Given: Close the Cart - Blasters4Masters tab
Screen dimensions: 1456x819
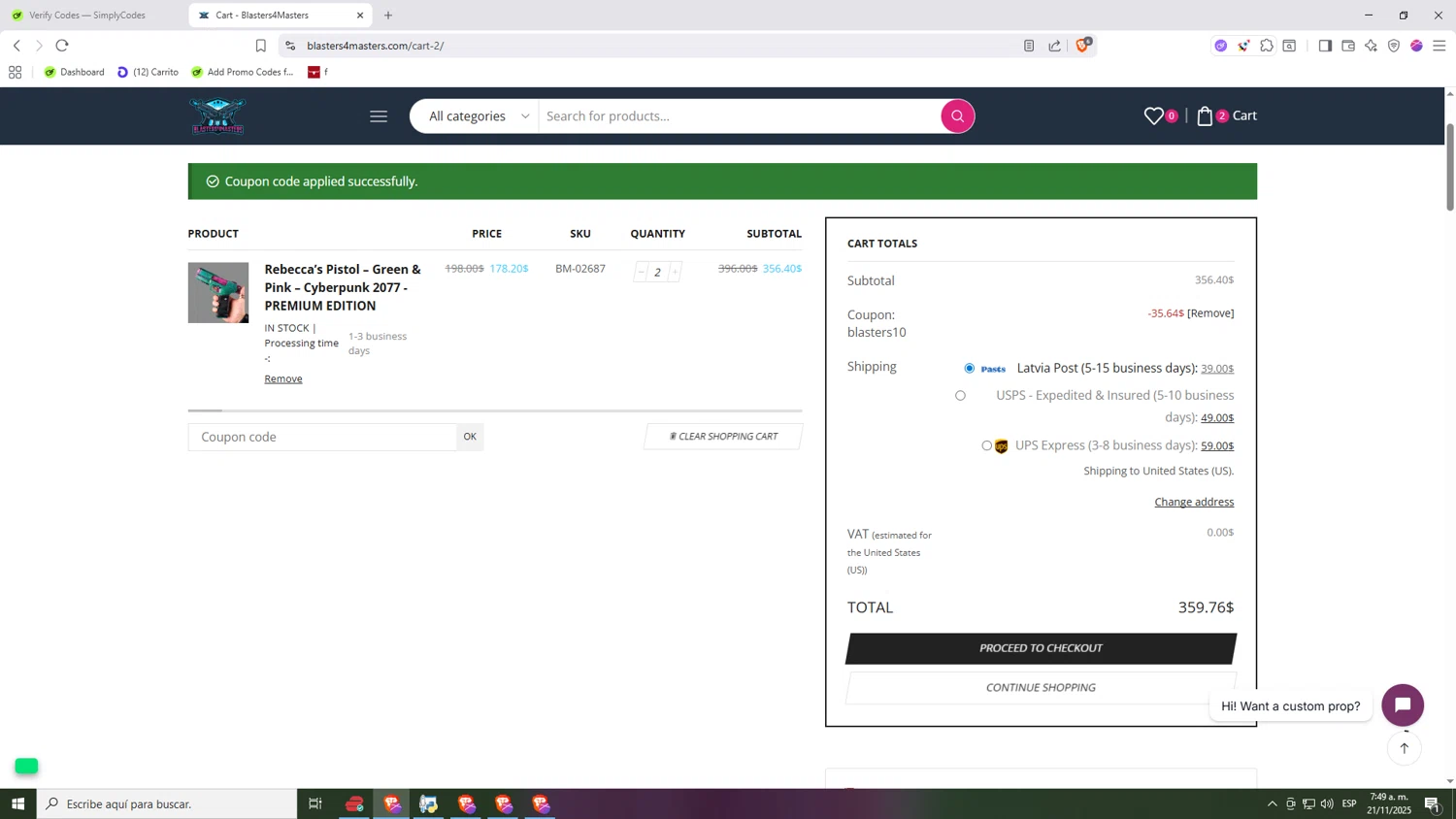Looking at the screenshot, I should point(360,16).
